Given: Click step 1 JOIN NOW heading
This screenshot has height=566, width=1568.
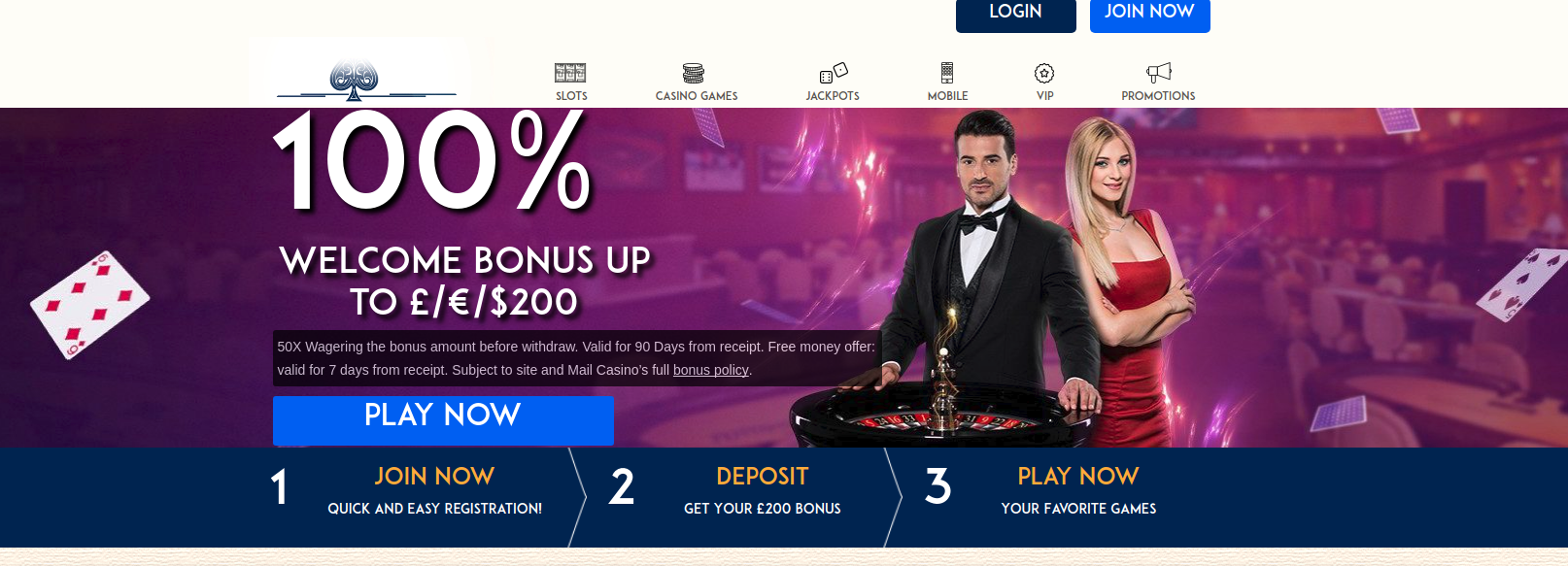Looking at the screenshot, I should pos(434,477).
